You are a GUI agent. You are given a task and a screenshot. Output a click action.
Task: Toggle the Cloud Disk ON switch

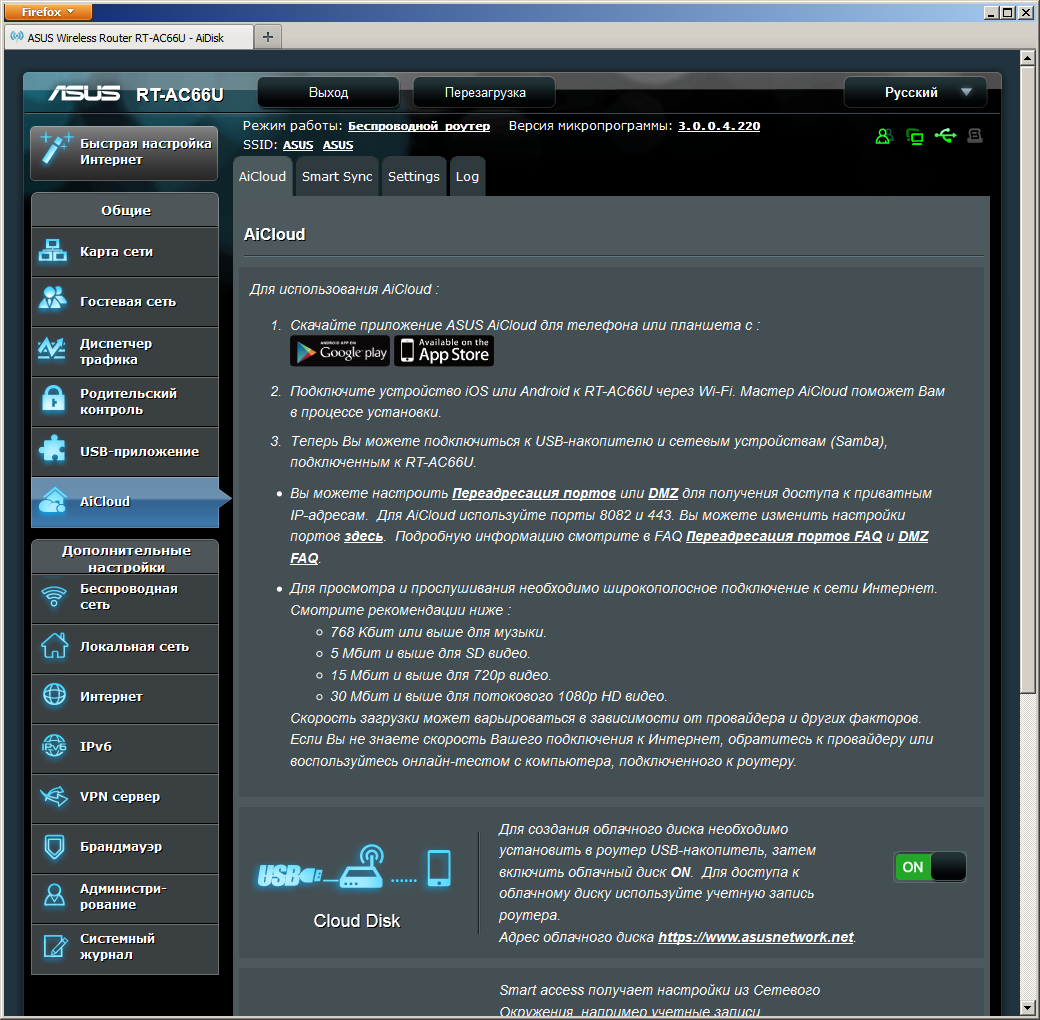coord(929,867)
